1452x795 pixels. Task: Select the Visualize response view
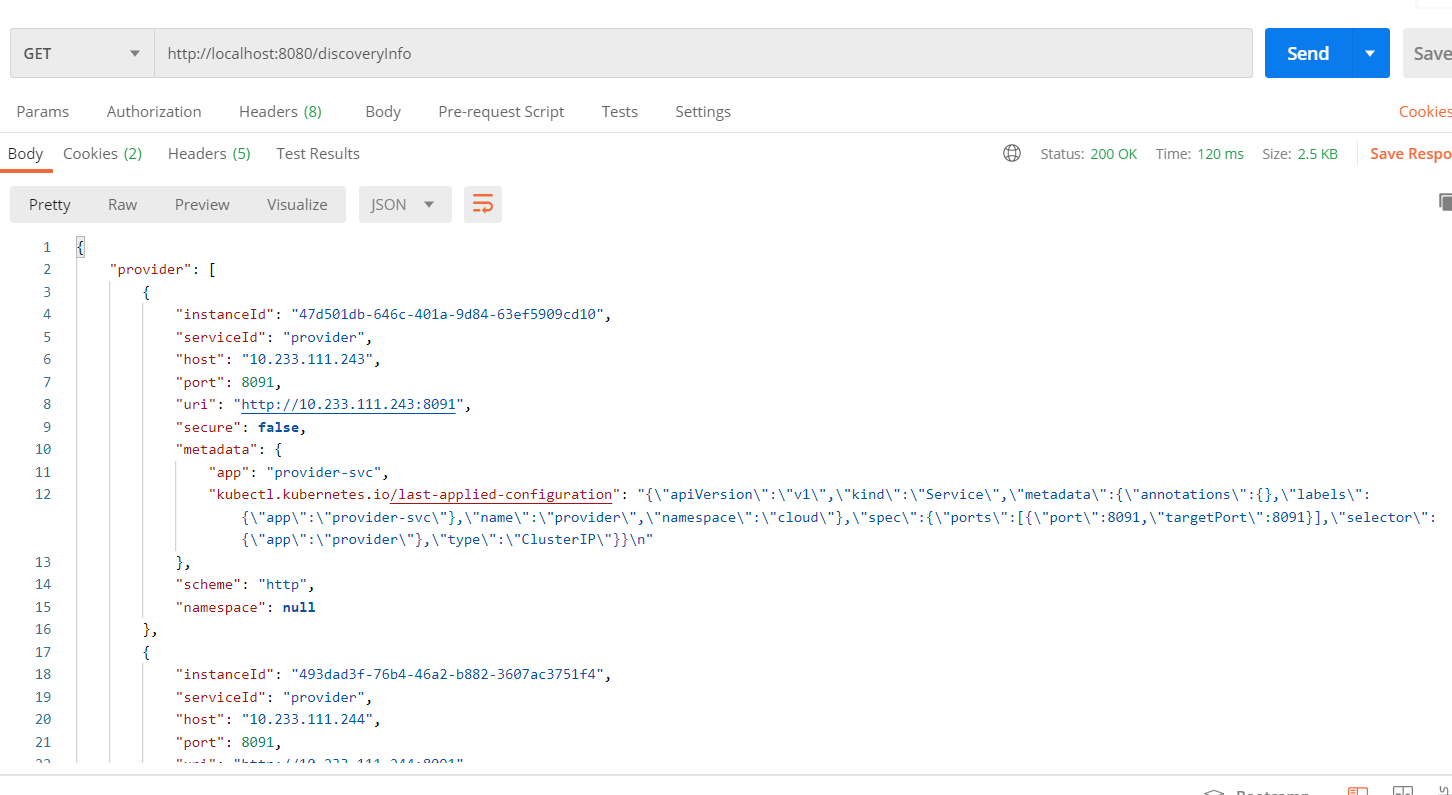(x=297, y=204)
